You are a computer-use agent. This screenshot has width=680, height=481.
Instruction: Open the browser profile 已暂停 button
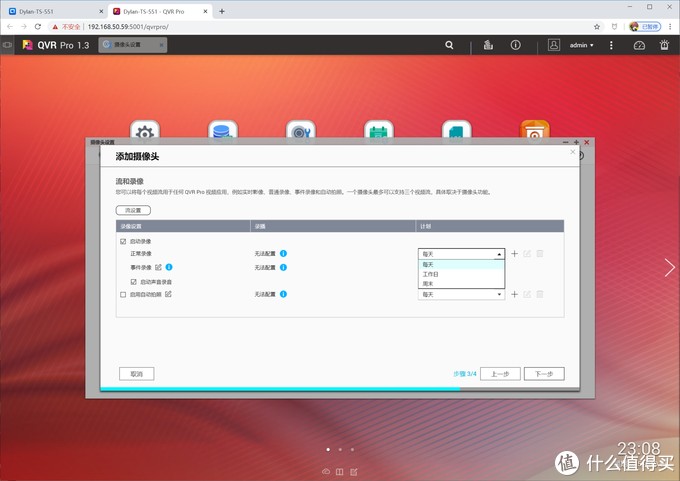pos(645,27)
